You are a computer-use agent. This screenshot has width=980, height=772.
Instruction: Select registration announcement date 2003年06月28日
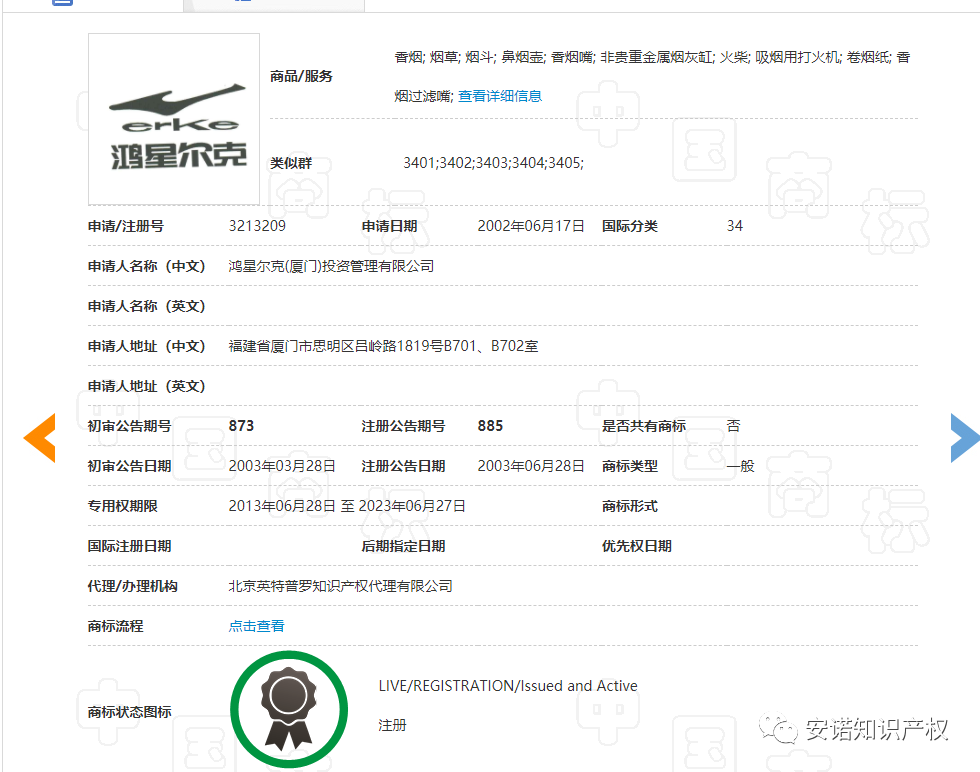click(x=531, y=466)
